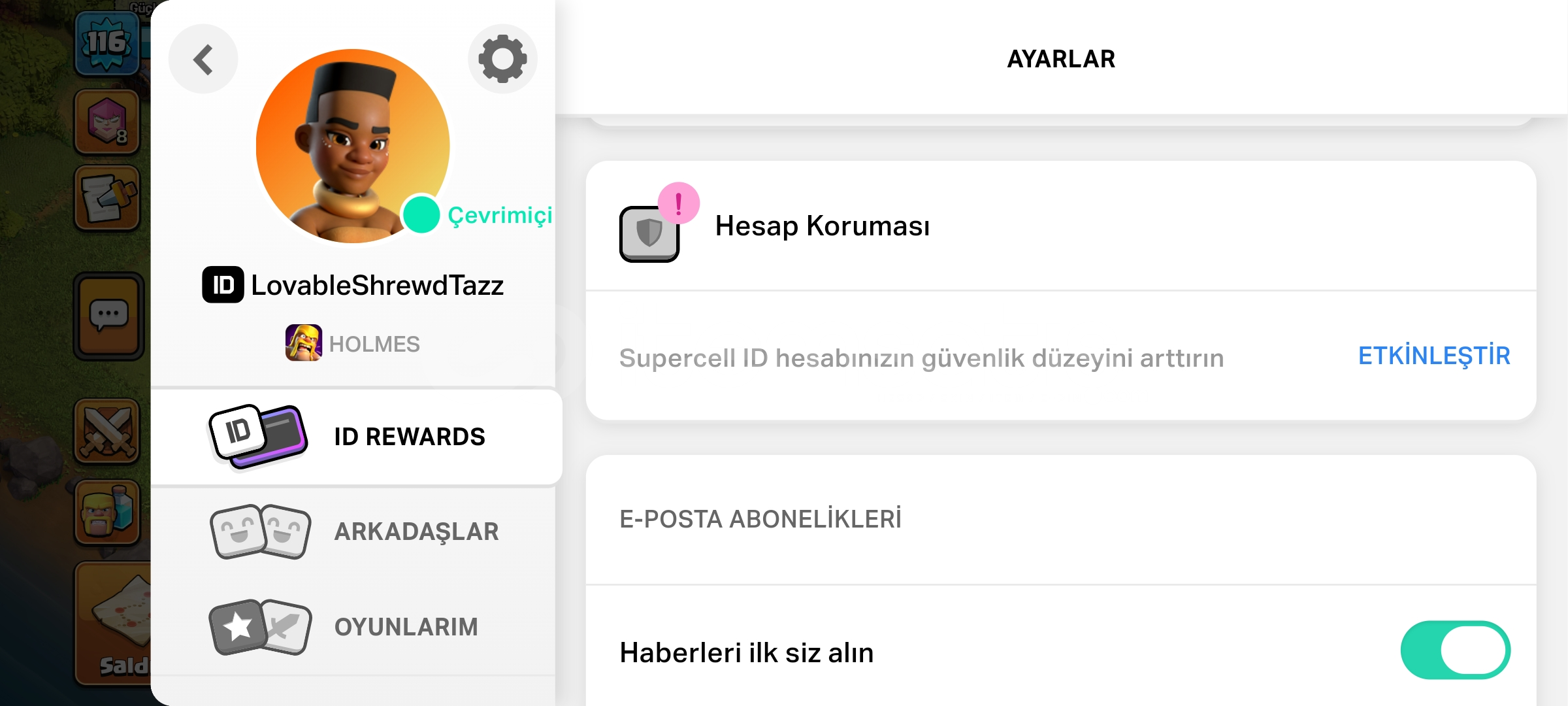Tap the Clash of Clans HOLMES game icon
The image size is (1568, 706).
point(303,343)
